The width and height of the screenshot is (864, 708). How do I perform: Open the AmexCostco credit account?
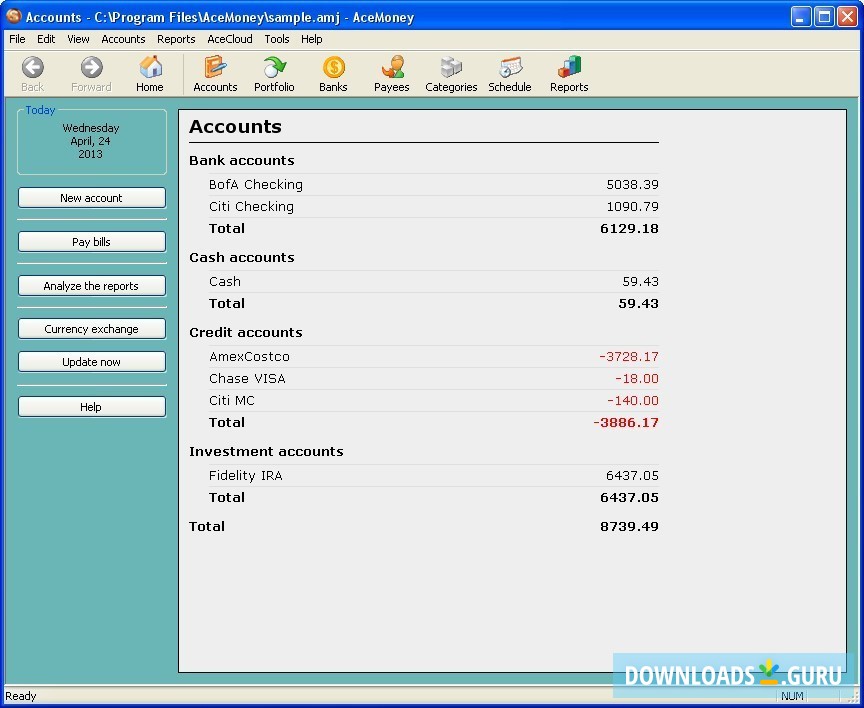249,356
